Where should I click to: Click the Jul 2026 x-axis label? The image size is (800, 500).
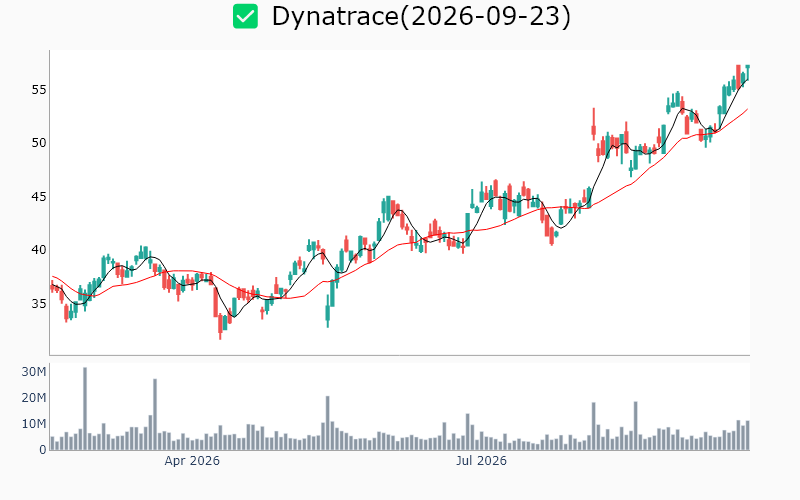(x=481, y=461)
